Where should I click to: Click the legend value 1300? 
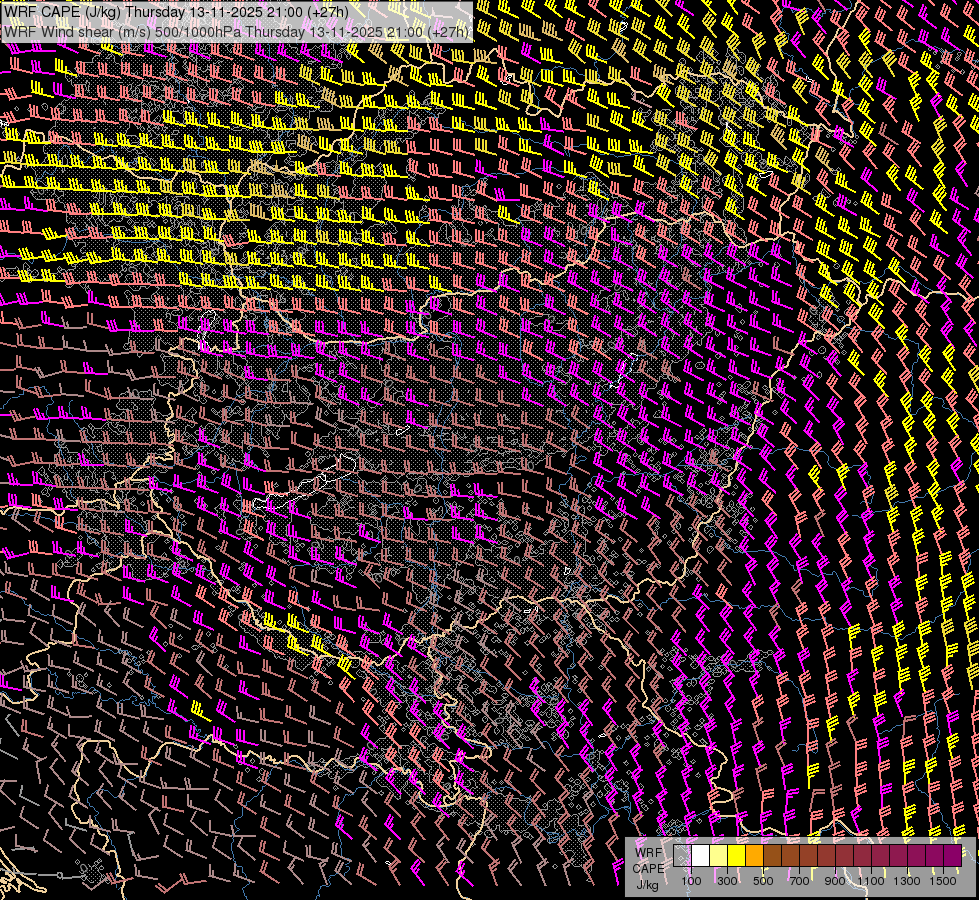click(907, 881)
